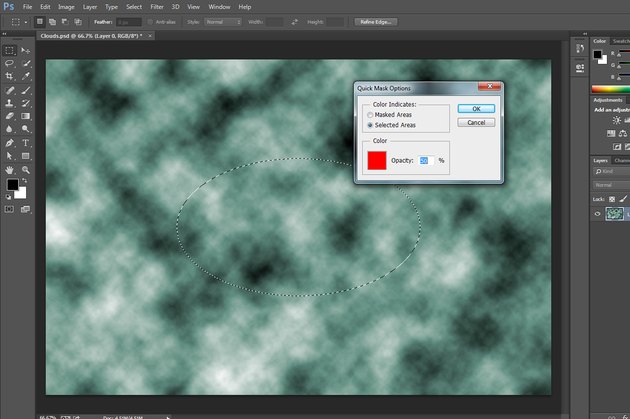Click the New Selection mode icon
The height and width of the screenshot is (419, 630).
point(39,22)
